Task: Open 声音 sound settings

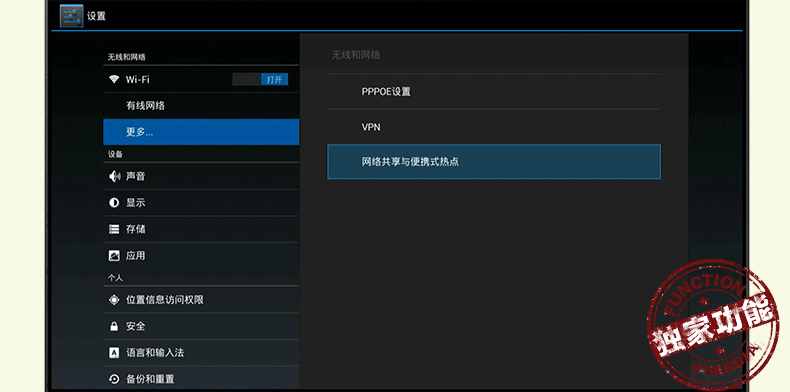Action: [x=201, y=176]
